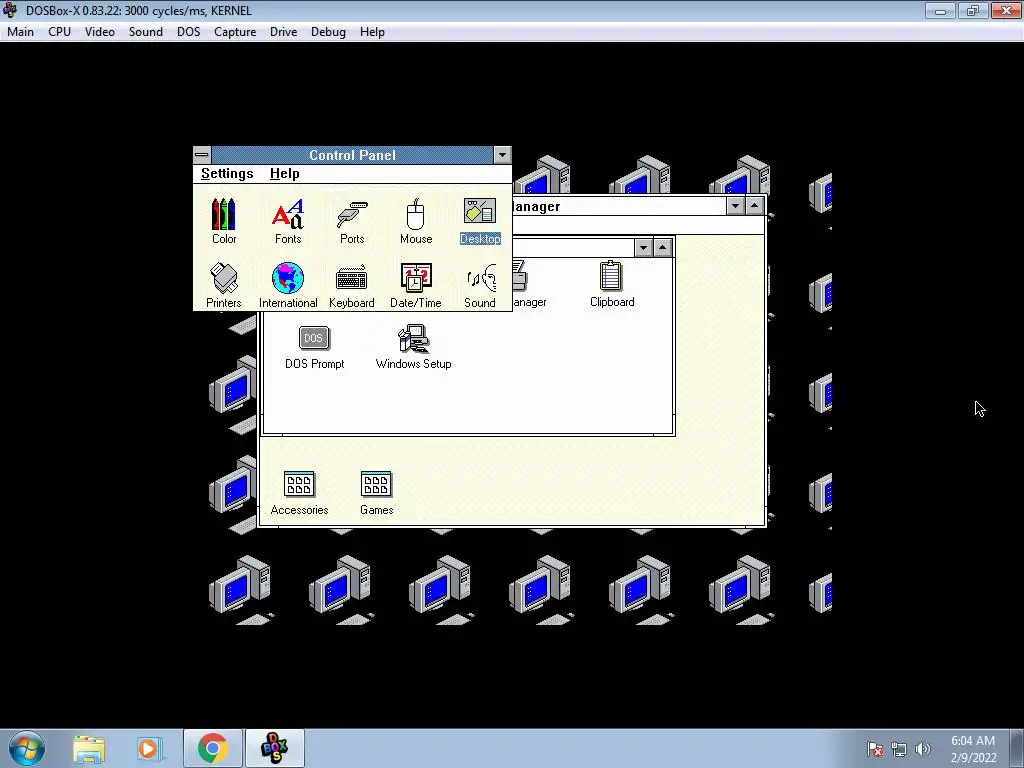The height and width of the screenshot is (768, 1024).
Task: Select the Keyboard settings icon
Action: [352, 285]
